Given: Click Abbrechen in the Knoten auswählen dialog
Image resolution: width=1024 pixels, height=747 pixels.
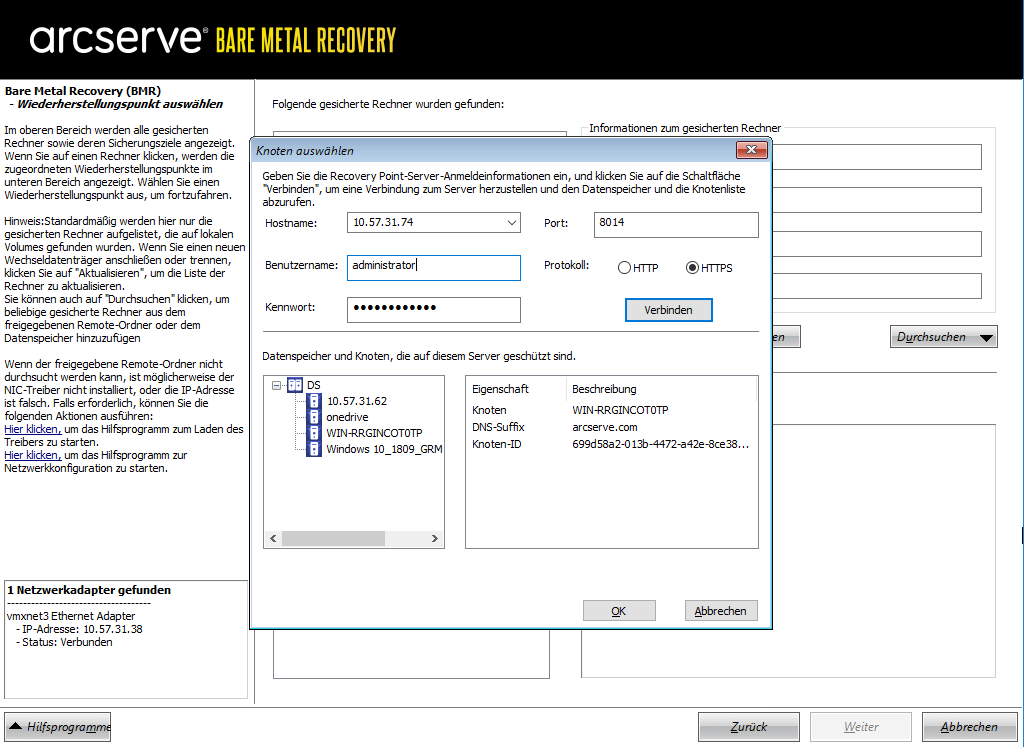Looking at the screenshot, I should (720, 611).
